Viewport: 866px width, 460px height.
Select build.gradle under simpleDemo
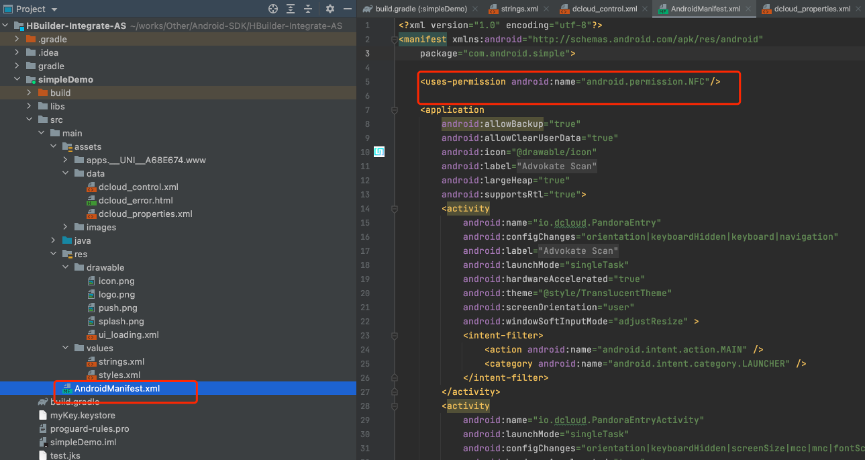coord(75,401)
